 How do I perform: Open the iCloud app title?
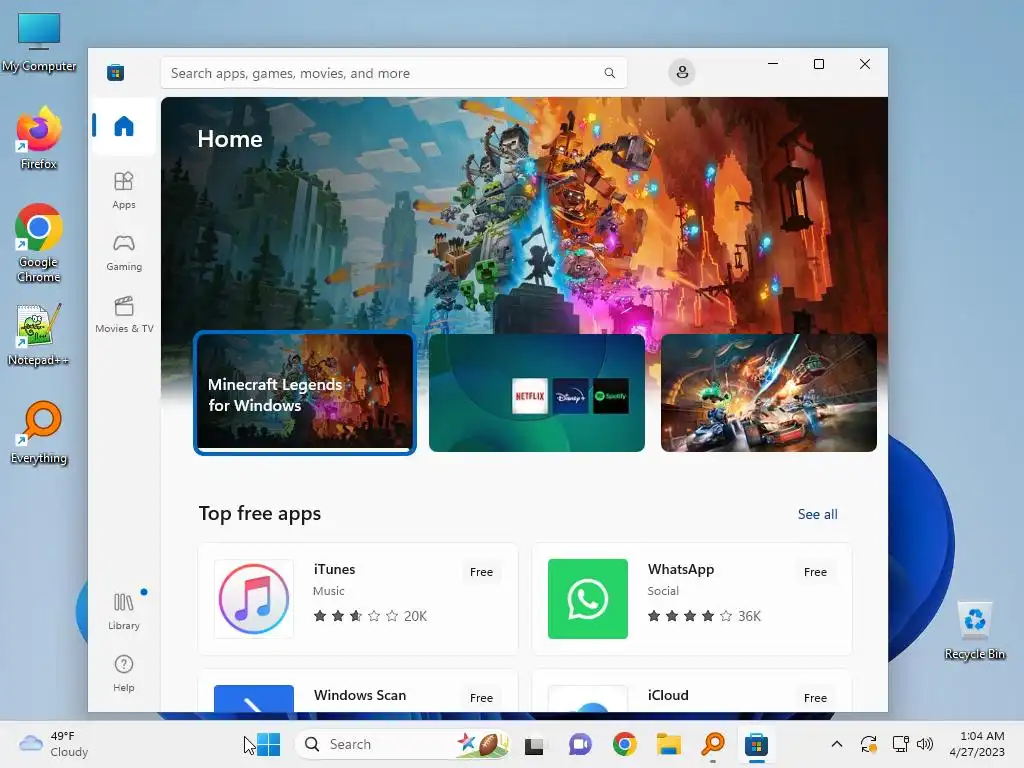point(668,695)
